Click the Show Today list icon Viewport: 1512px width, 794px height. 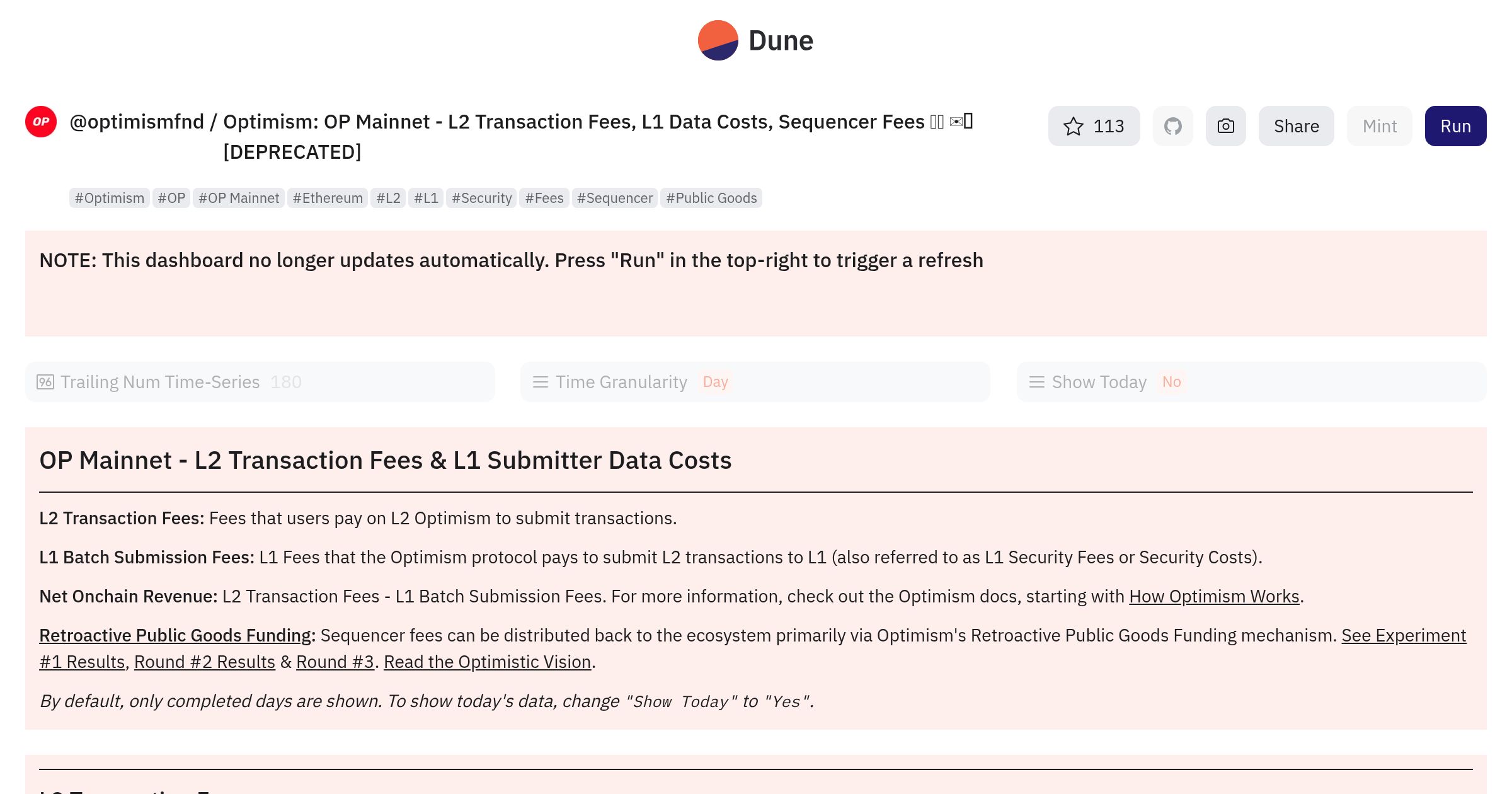pyautogui.click(x=1037, y=382)
